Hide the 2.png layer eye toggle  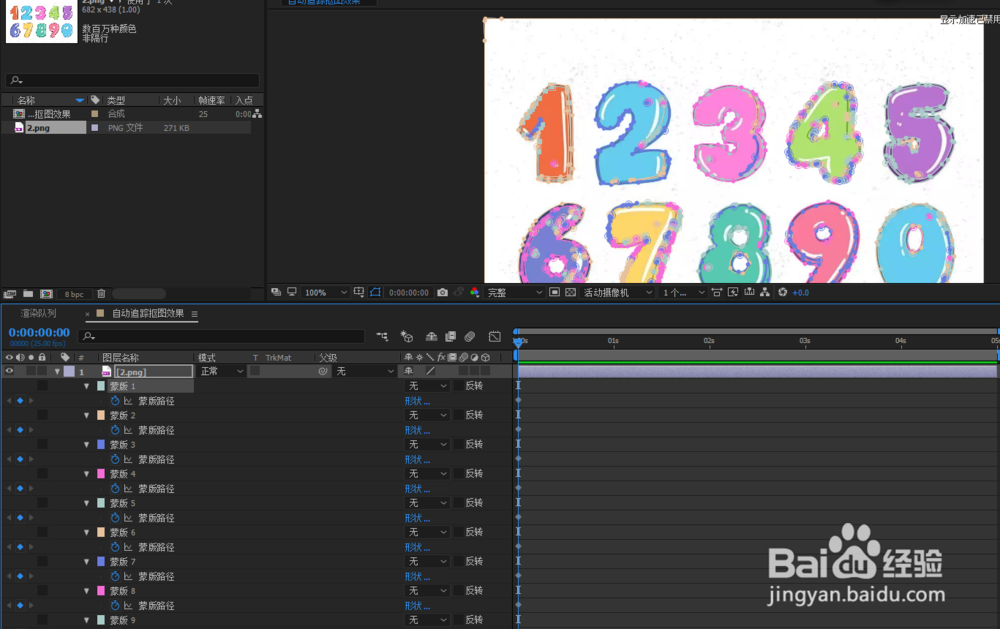(10, 371)
